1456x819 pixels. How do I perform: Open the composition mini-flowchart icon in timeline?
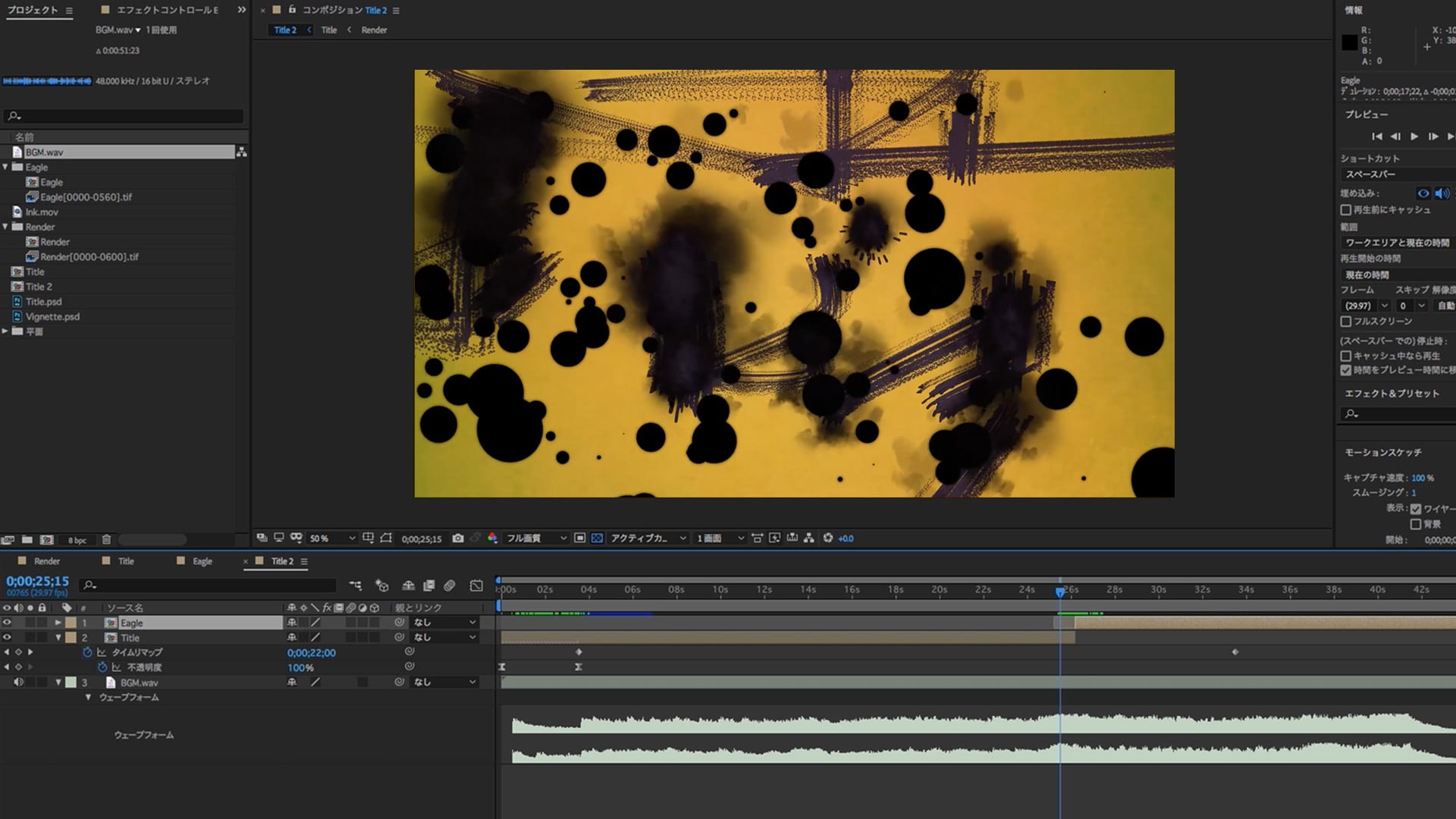355,585
